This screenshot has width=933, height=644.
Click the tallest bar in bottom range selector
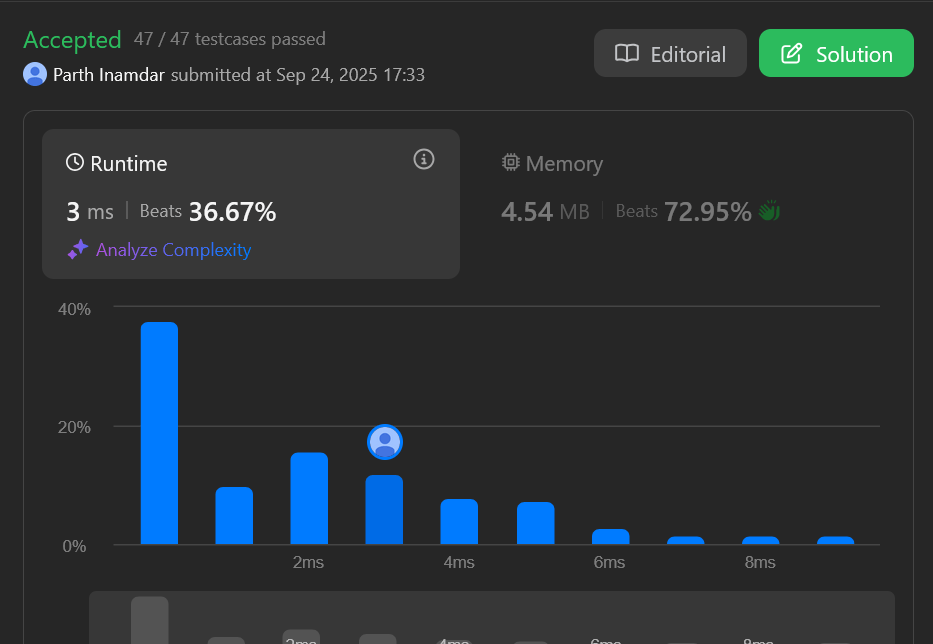click(x=150, y=620)
